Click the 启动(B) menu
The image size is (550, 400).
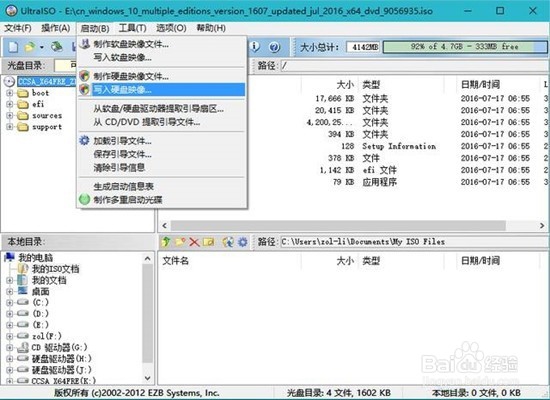pyautogui.click(x=95, y=28)
